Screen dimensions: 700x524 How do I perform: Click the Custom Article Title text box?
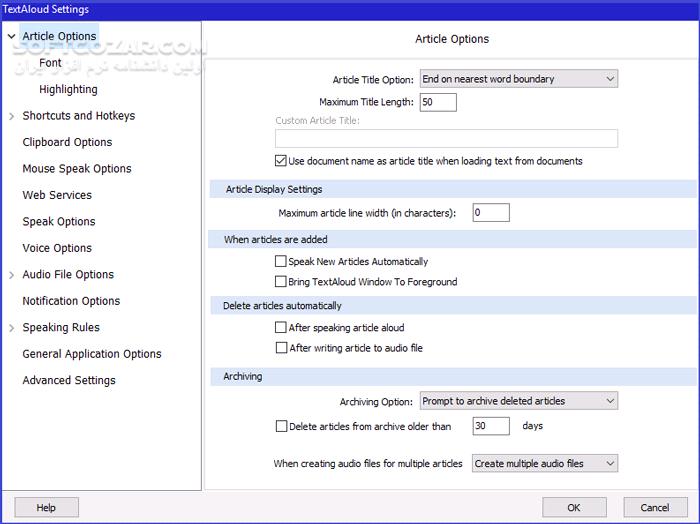(x=446, y=138)
